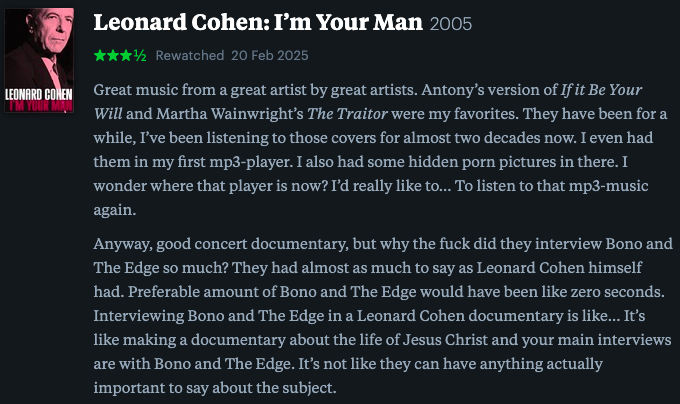Click the word Anyway starting second paragraph
The height and width of the screenshot is (404, 680).
click(x=123, y=244)
